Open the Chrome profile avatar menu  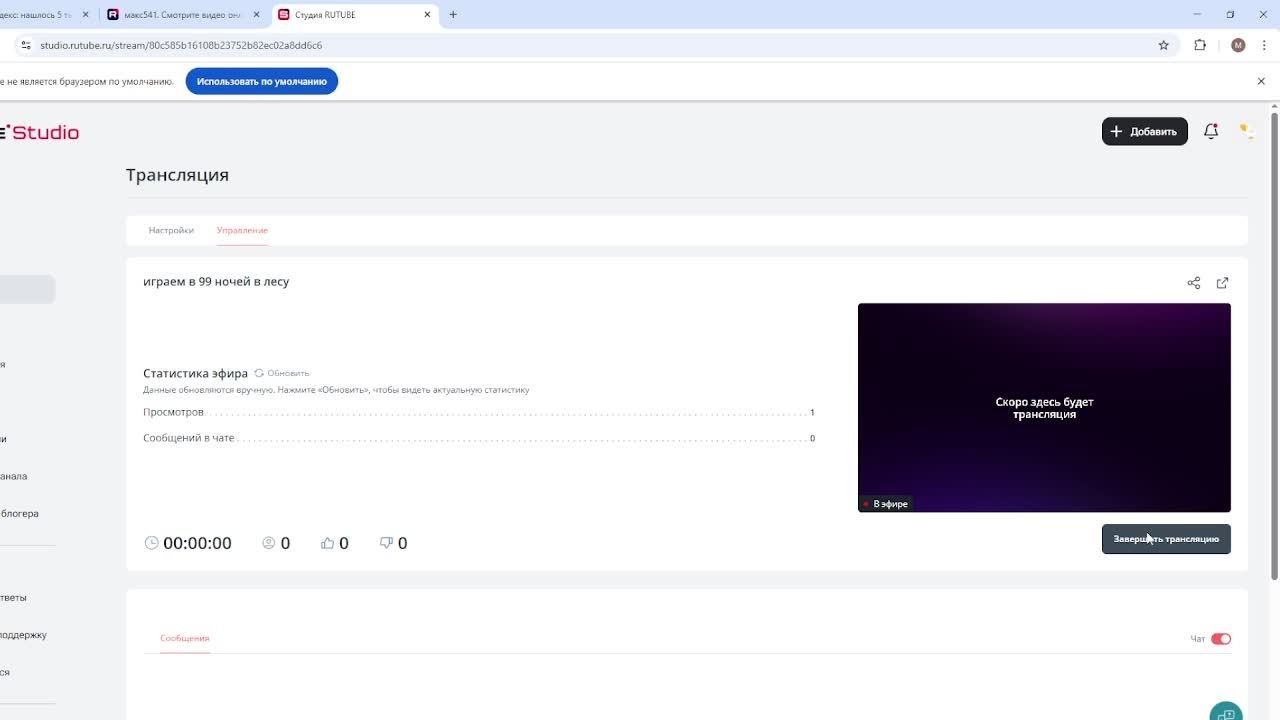[1238, 45]
